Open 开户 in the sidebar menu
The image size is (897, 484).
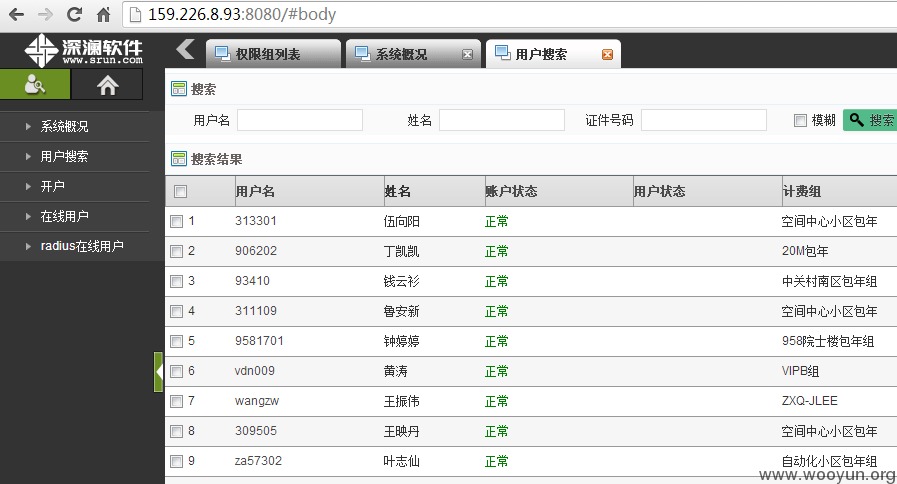(52, 186)
